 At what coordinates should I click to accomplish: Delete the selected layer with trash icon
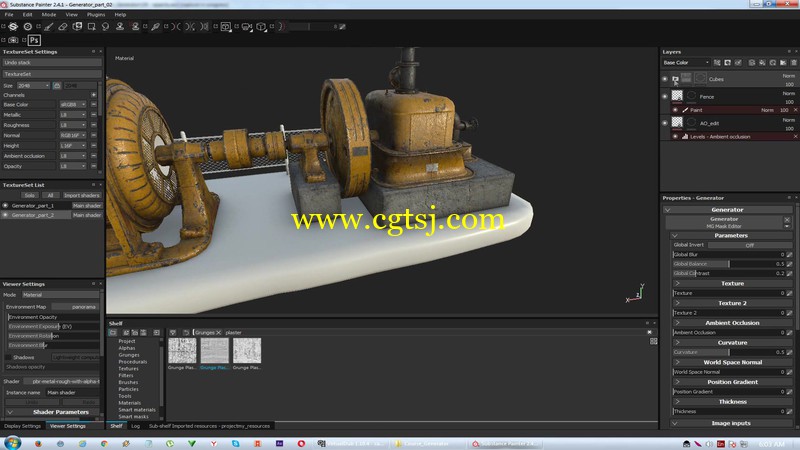(794, 63)
